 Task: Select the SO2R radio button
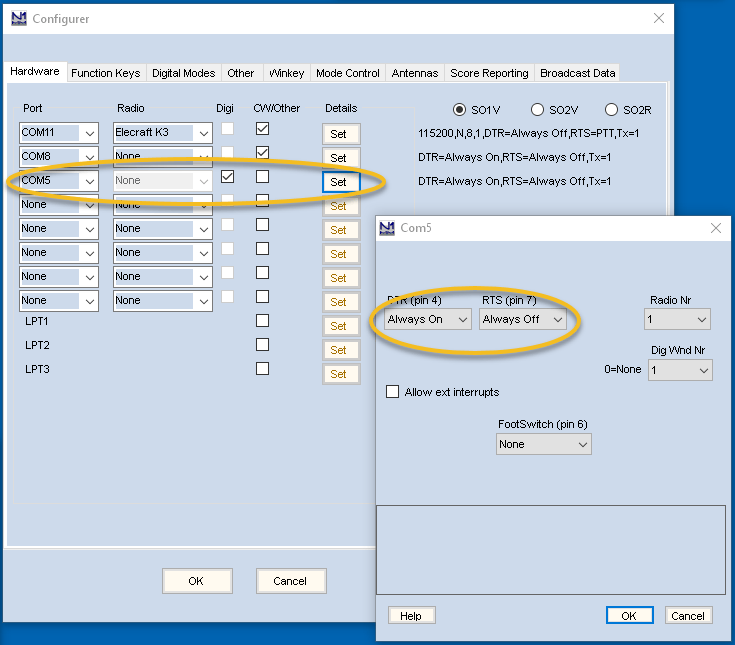[x=611, y=110]
